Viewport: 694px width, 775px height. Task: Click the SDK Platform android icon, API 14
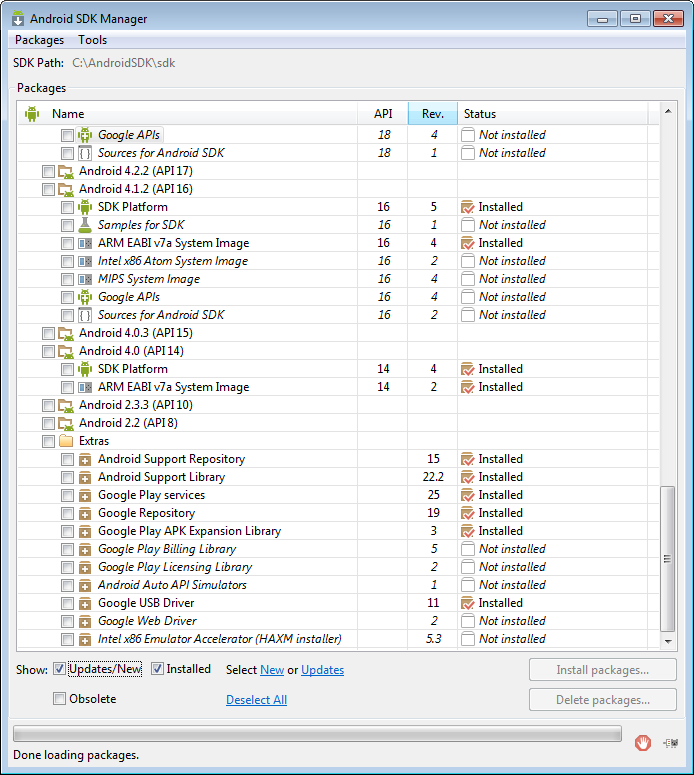click(85, 369)
